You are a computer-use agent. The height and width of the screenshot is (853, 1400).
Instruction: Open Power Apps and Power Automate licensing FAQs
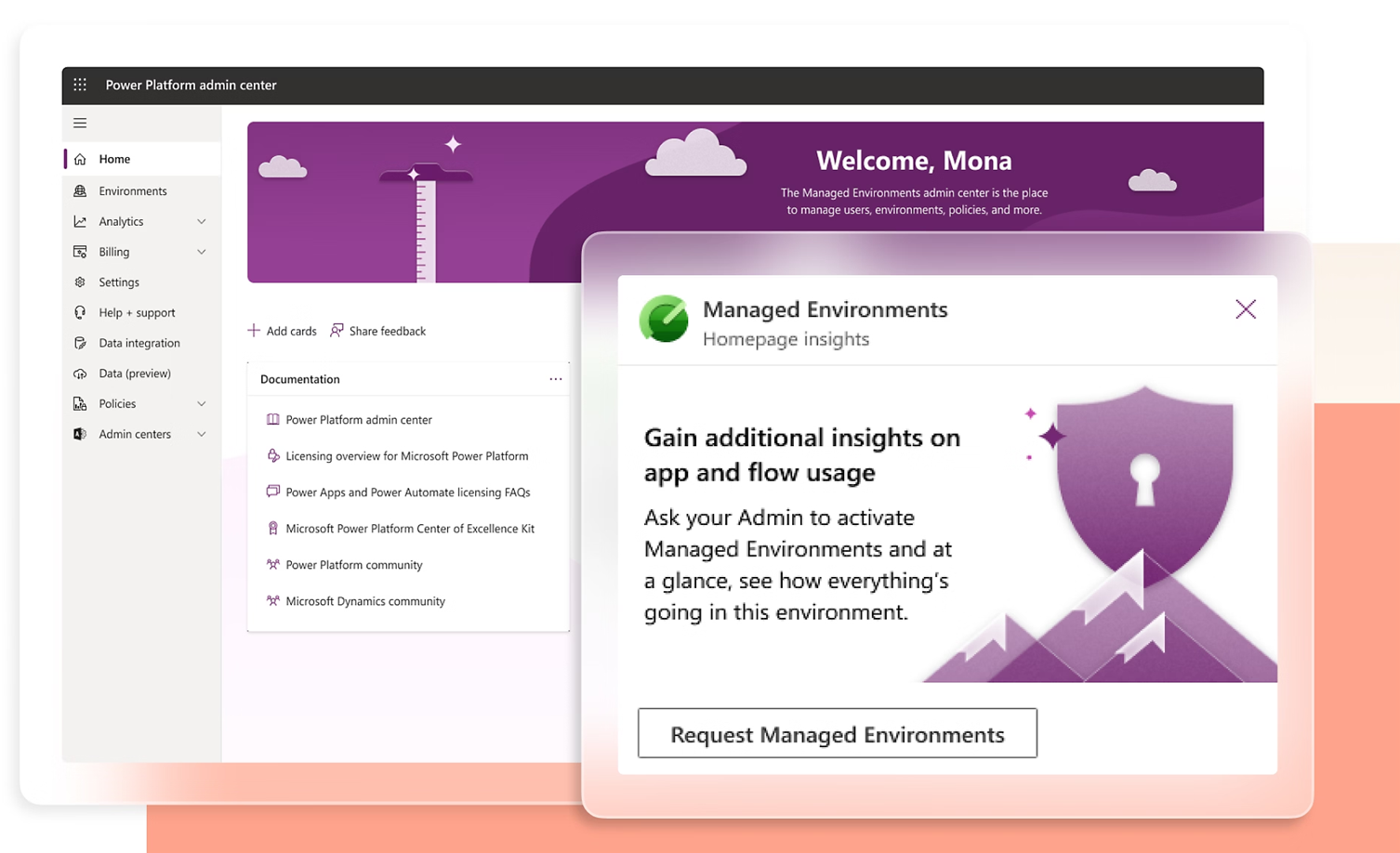click(408, 492)
